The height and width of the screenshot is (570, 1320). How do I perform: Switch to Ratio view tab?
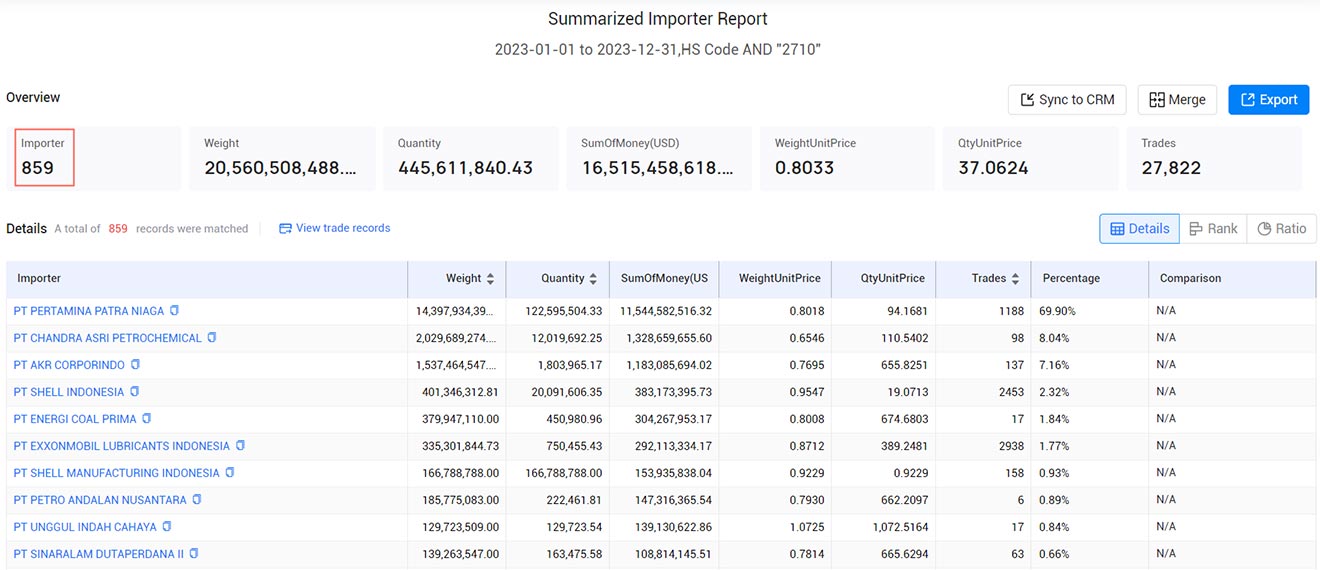1281,229
